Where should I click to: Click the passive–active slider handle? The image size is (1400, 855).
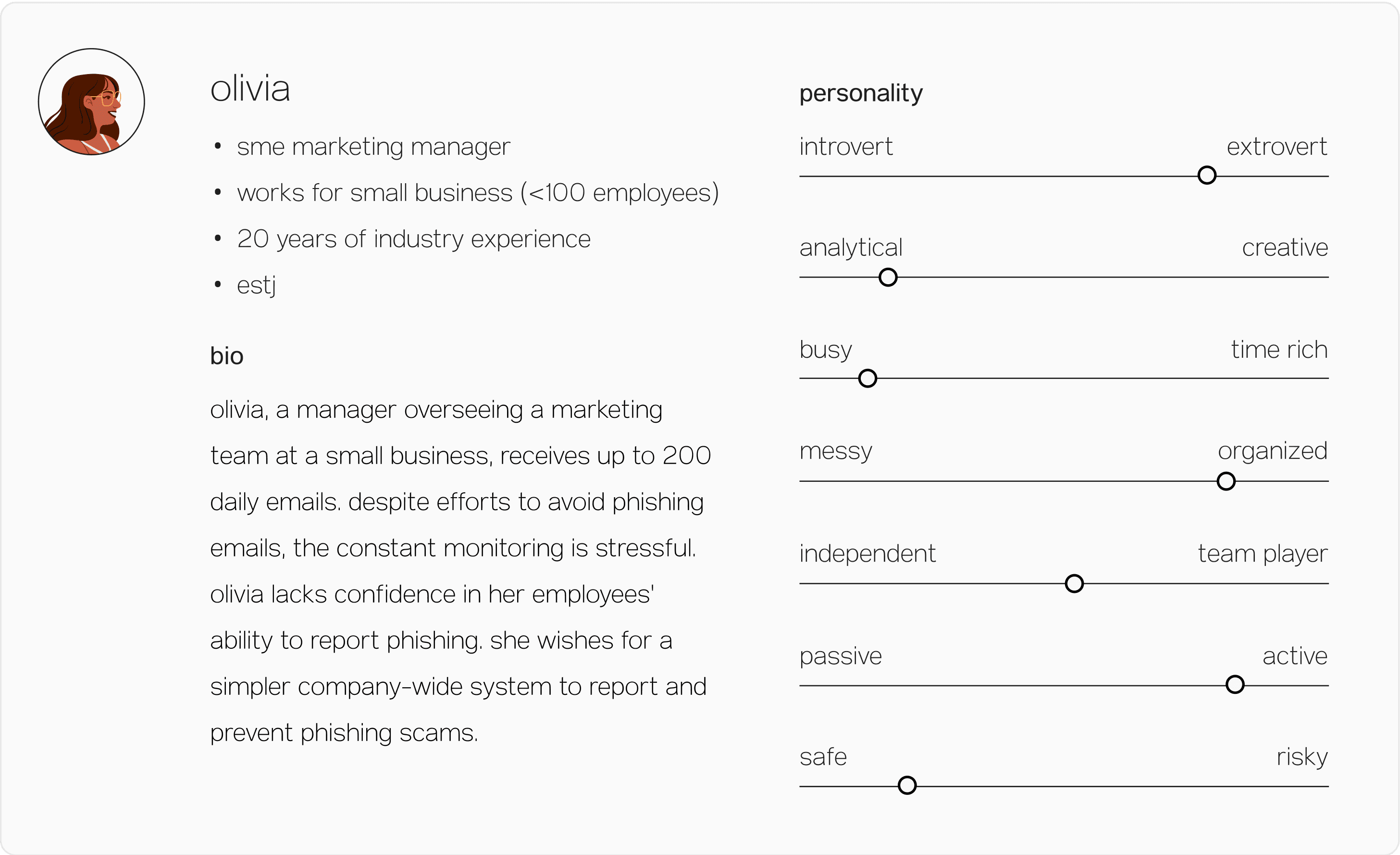coord(1235,684)
